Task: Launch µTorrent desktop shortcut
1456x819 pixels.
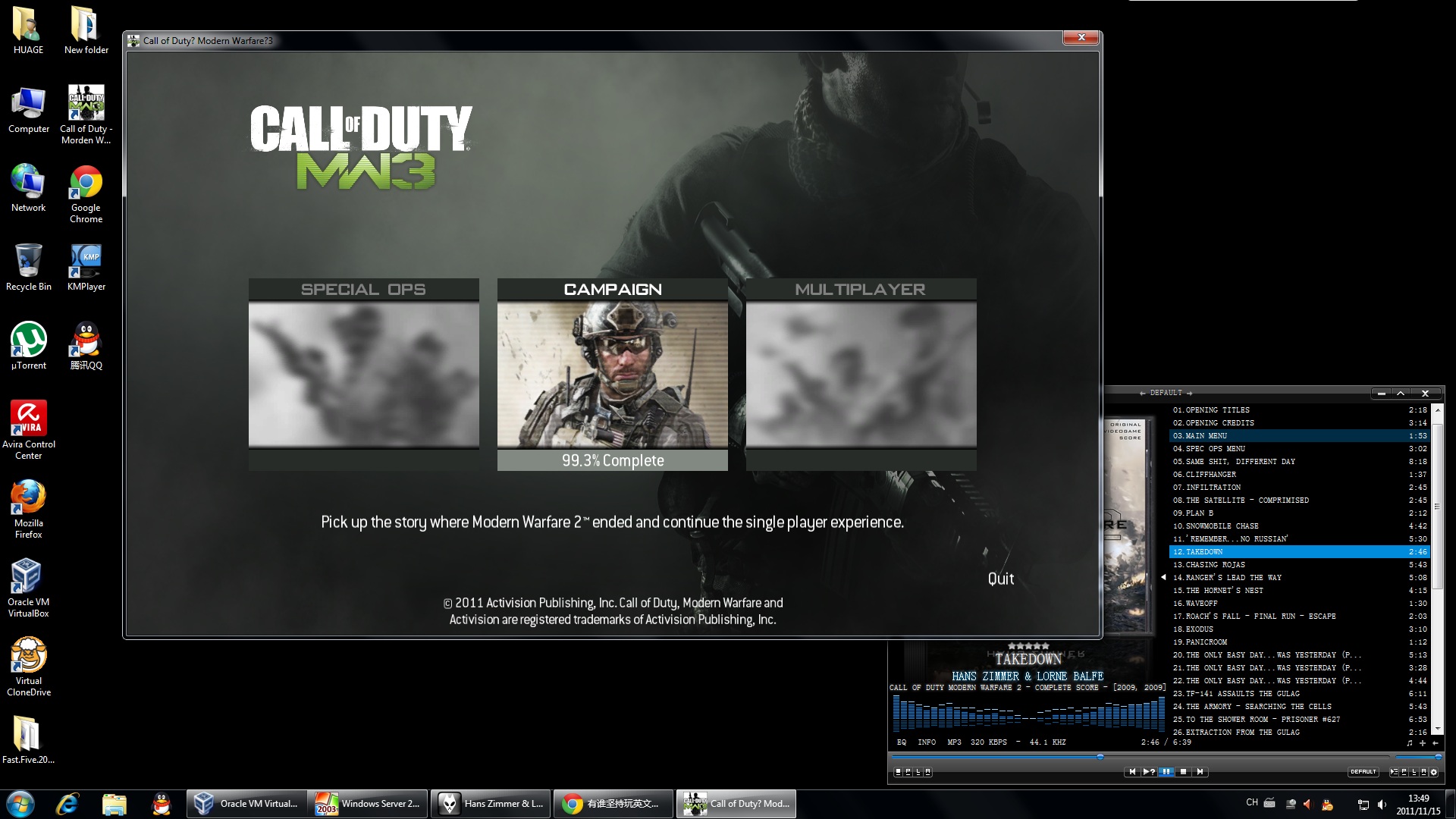Action: (28, 346)
